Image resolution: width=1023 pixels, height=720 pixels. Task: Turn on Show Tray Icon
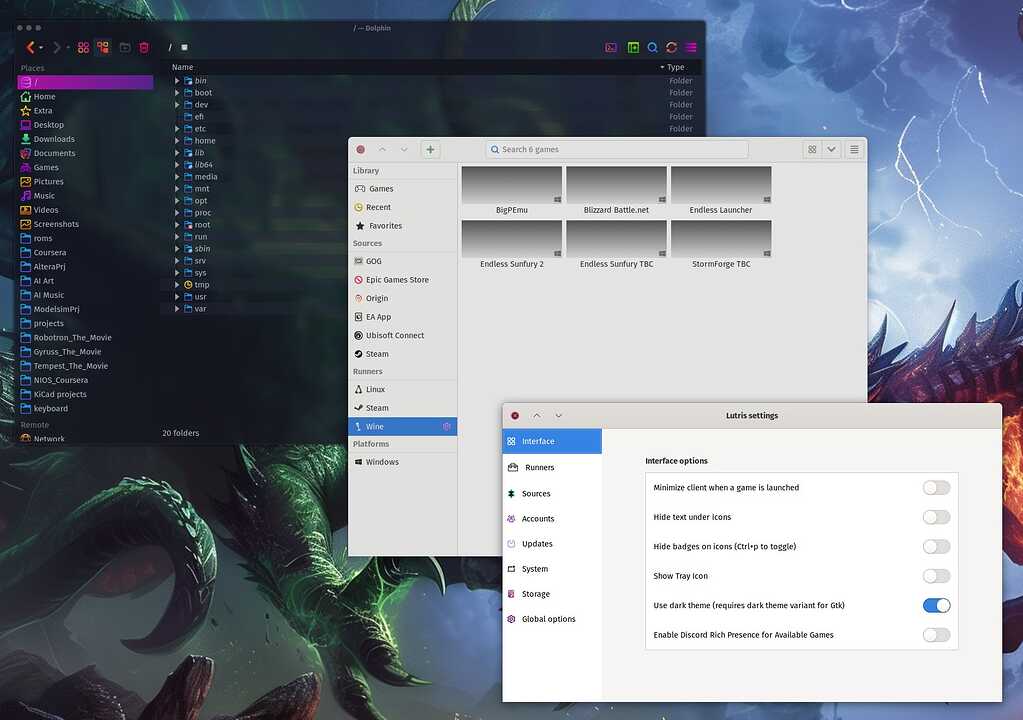click(936, 575)
